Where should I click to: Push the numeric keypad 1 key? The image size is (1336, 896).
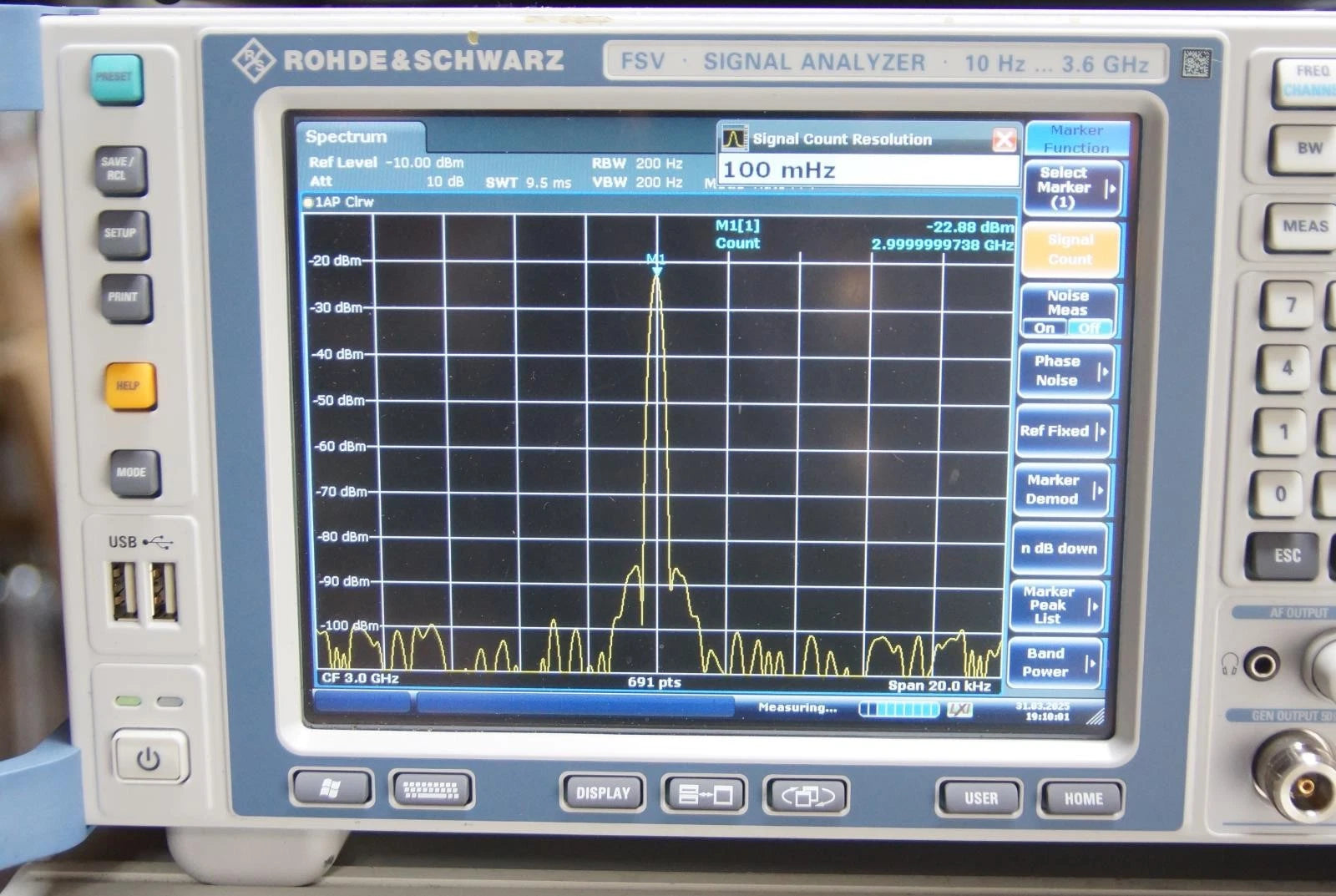[1283, 432]
